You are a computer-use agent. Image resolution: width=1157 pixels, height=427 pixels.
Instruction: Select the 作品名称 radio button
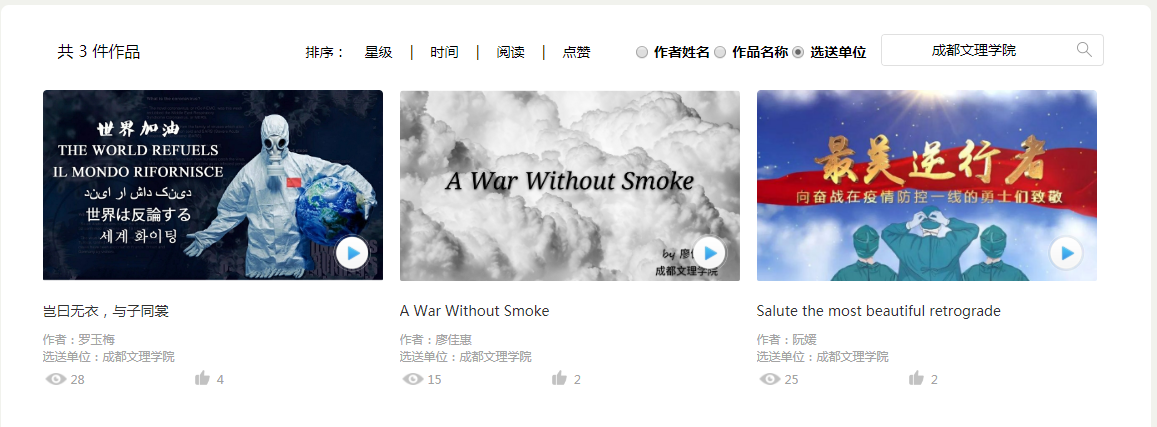pos(720,52)
